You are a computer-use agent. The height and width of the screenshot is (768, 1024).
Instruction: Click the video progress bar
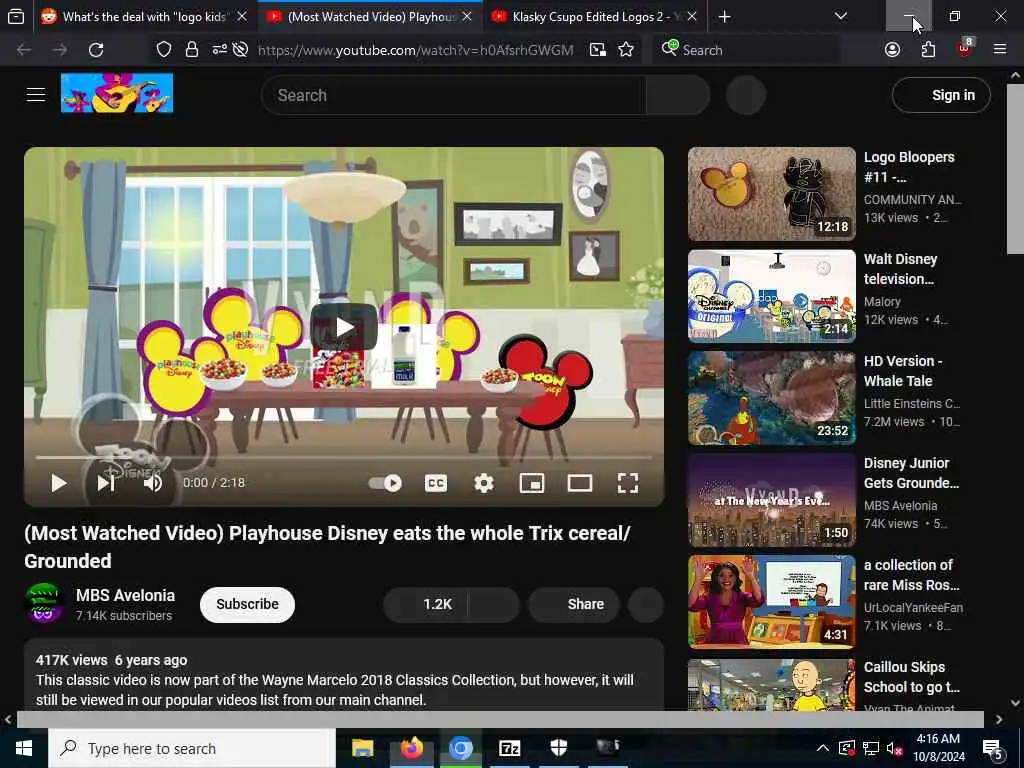tap(344, 457)
